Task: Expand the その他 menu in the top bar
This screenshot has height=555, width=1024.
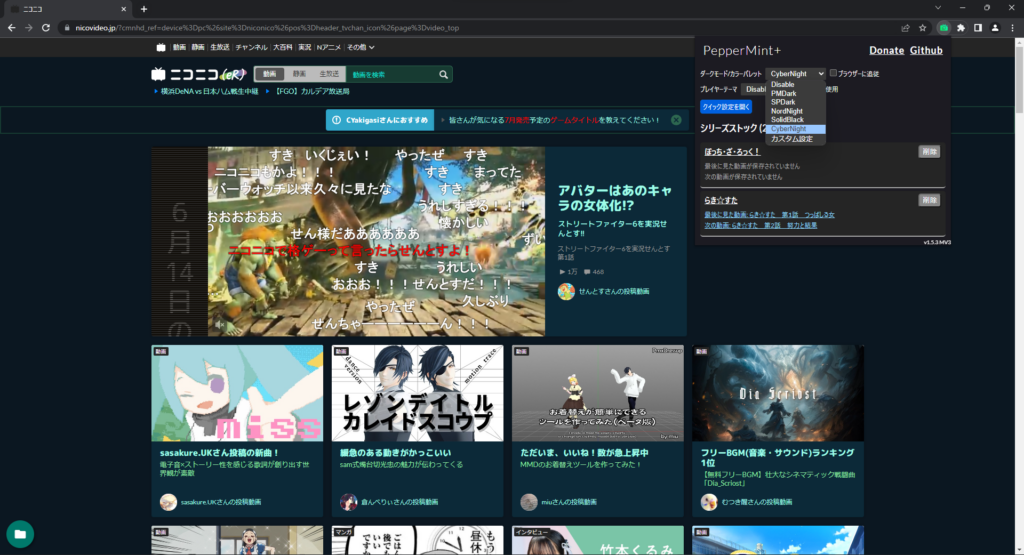Action: [x=360, y=47]
